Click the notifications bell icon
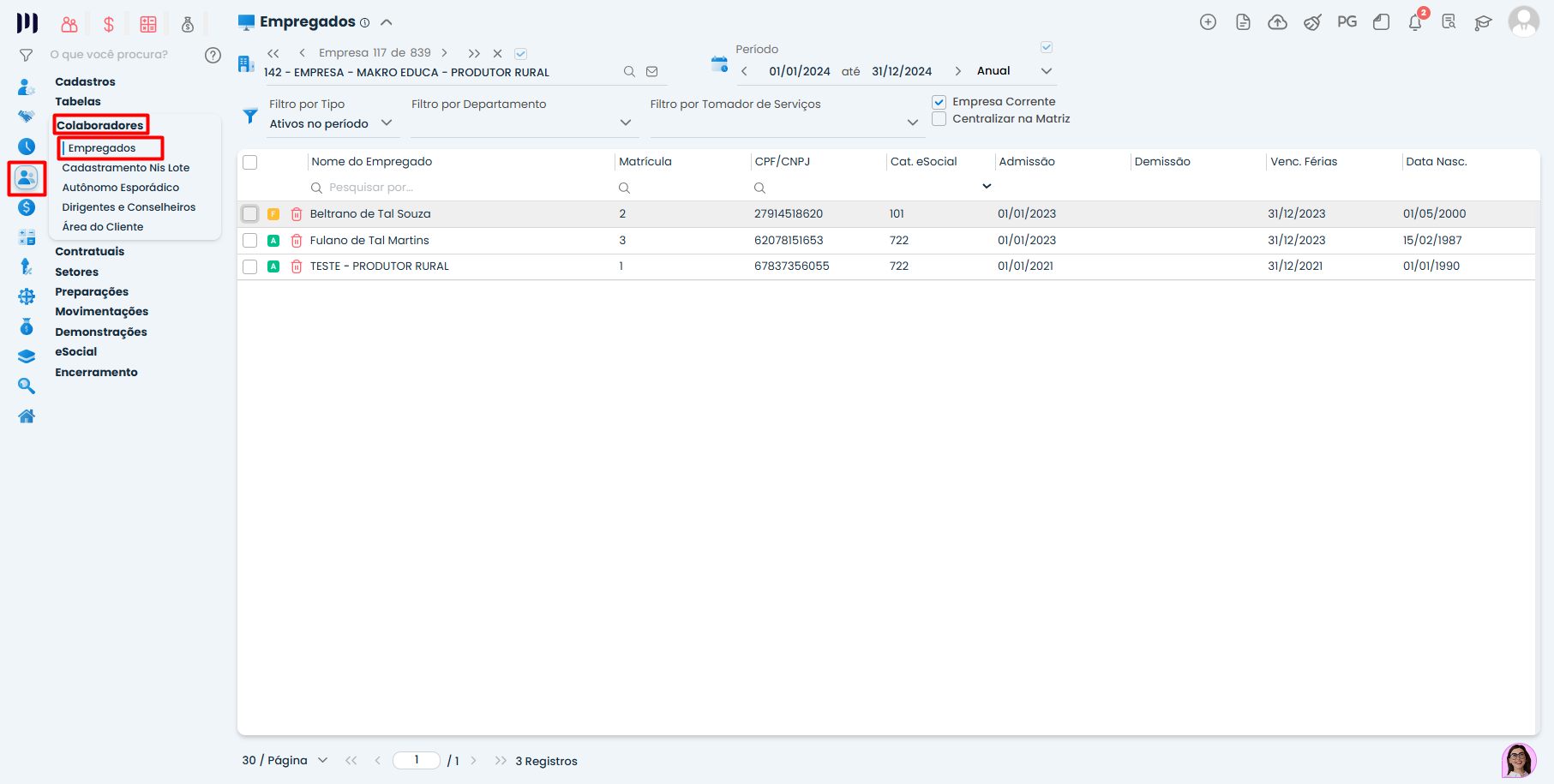 1414,23
